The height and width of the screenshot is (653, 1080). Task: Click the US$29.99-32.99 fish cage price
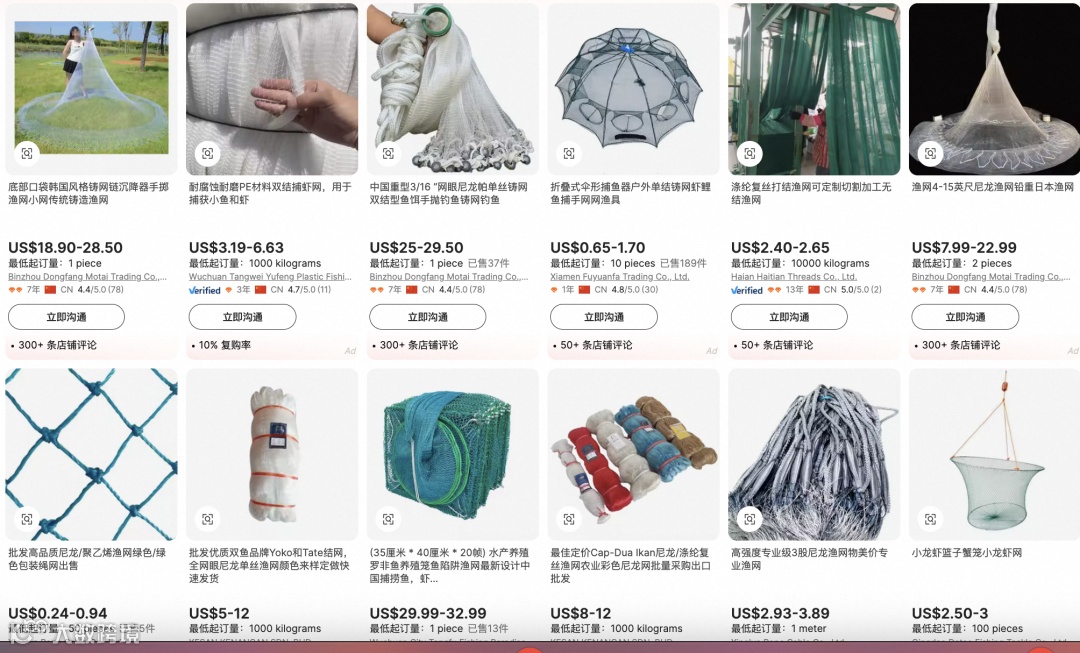pyautogui.click(x=428, y=613)
